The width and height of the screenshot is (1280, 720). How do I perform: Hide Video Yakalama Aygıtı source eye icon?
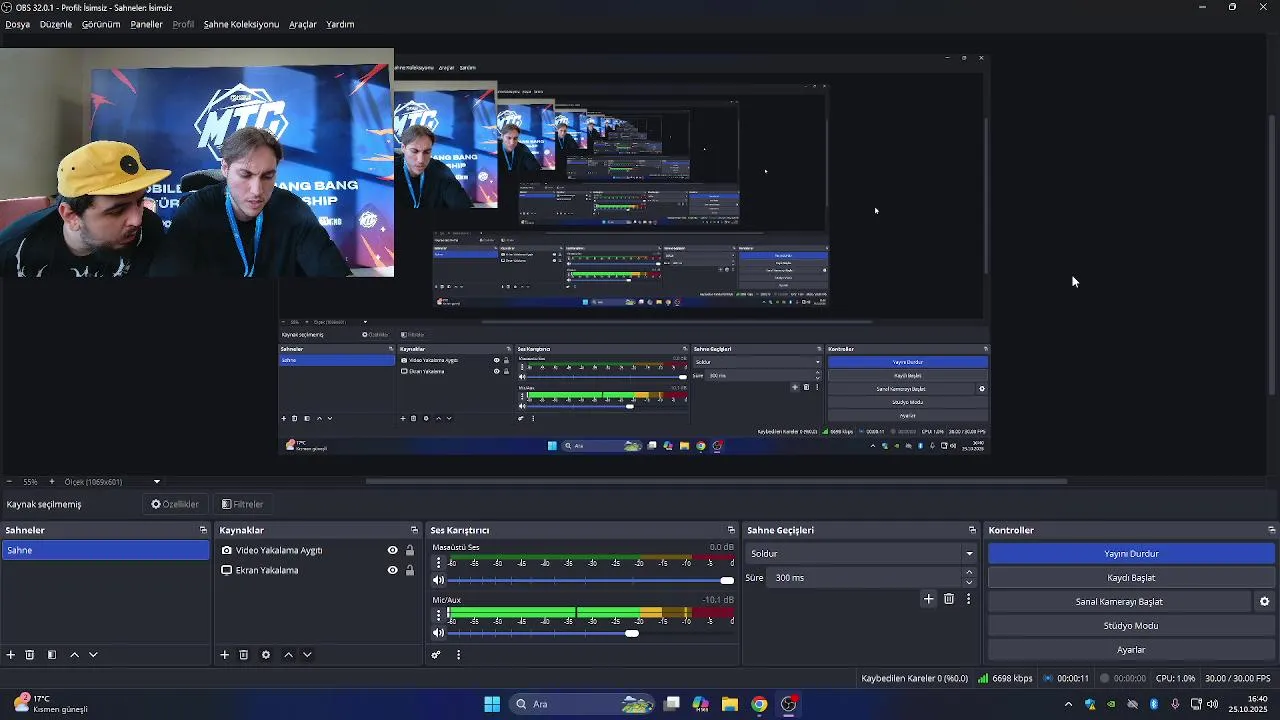click(393, 550)
